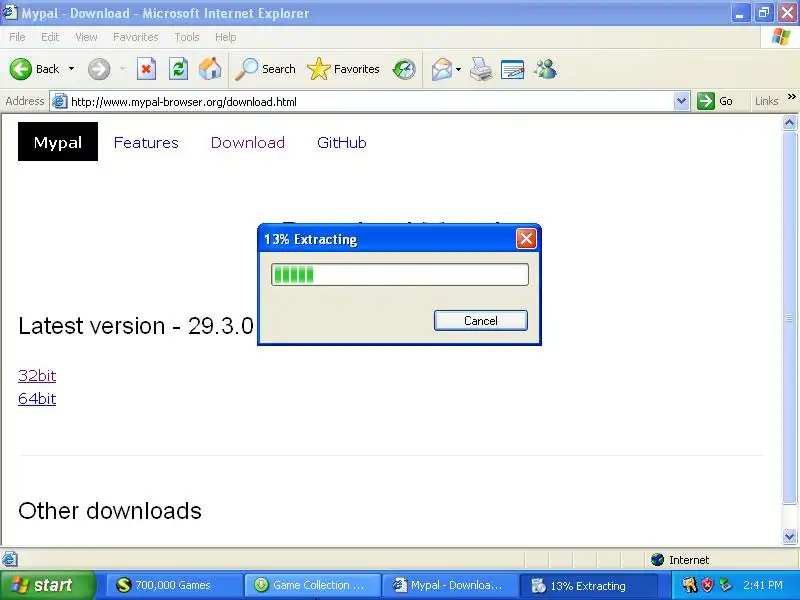The width and height of the screenshot is (800, 600).
Task: Switch to 13% Extracting taskbar item
Action: (588, 585)
